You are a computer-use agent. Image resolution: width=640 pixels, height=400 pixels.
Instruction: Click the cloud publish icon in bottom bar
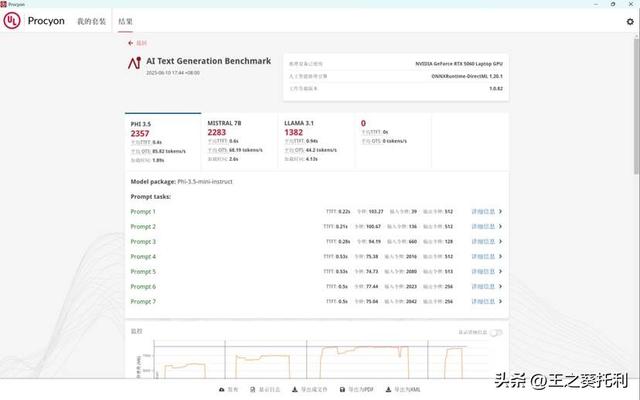(x=222, y=390)
